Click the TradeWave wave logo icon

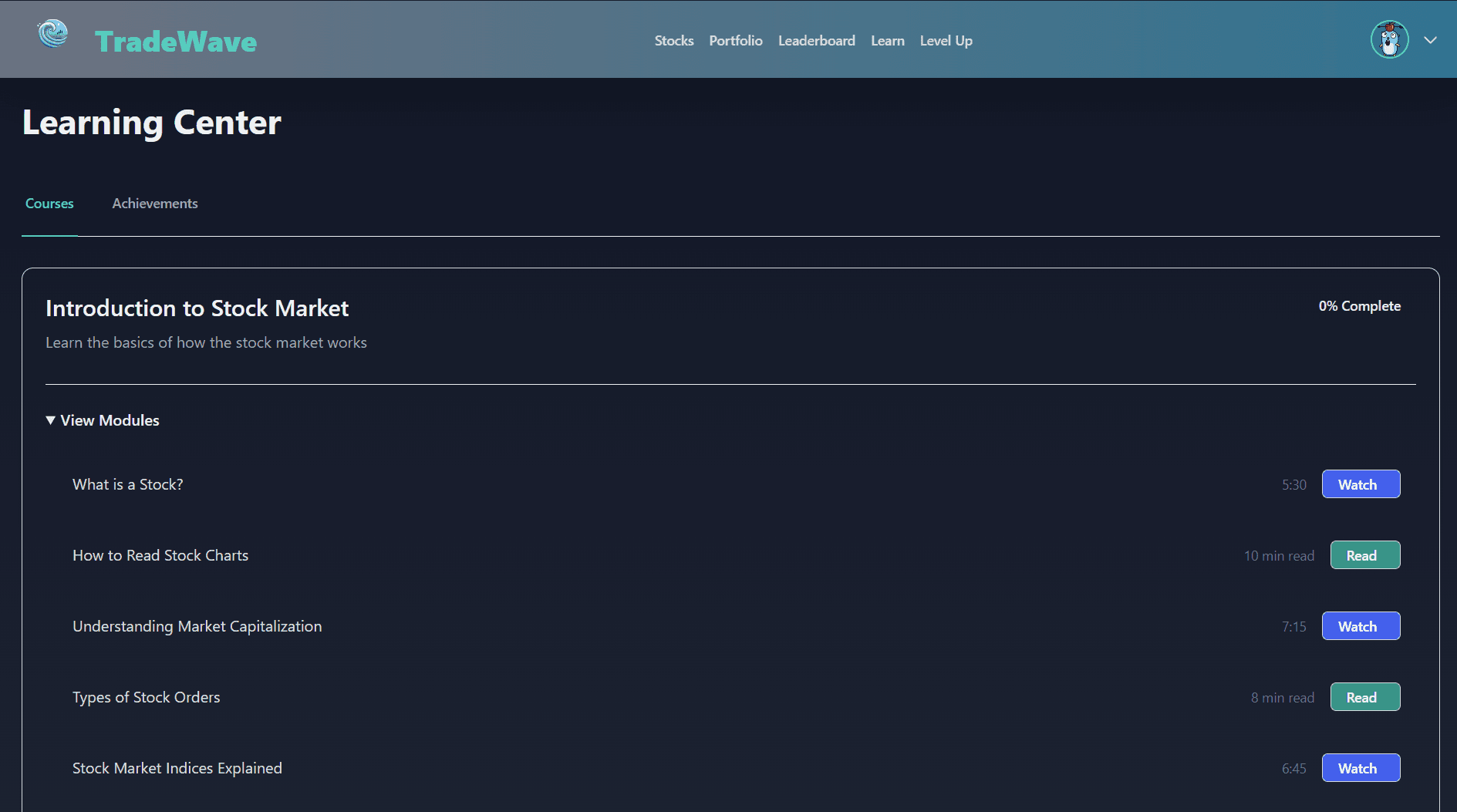click(52, 35)
